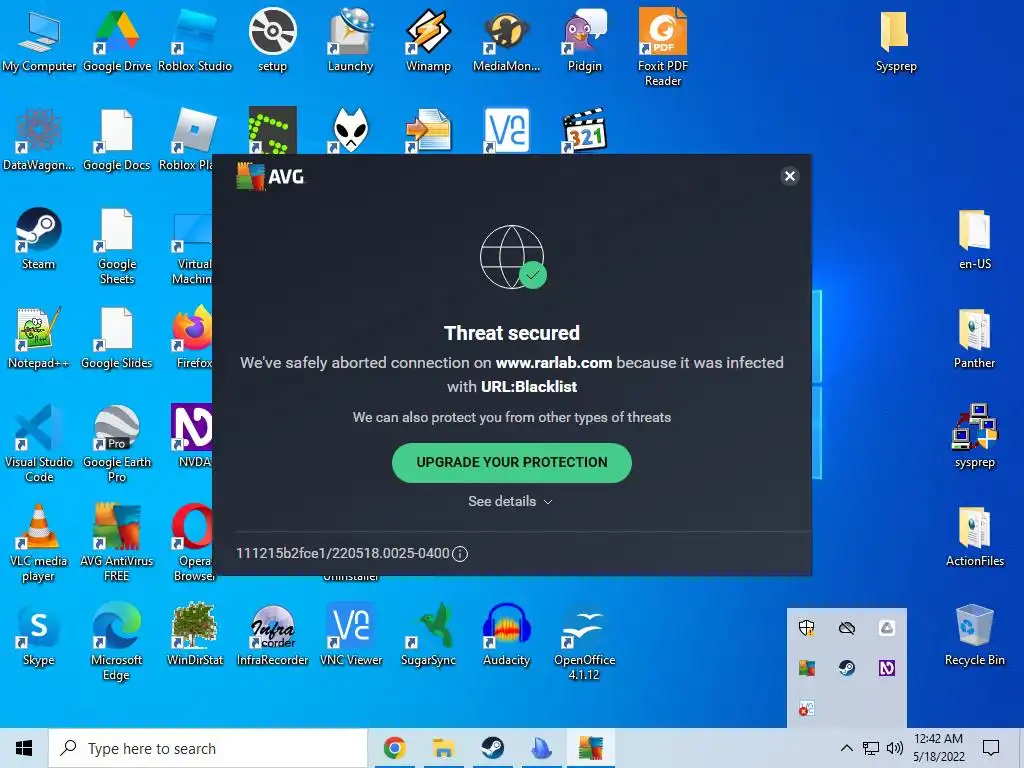Open Google Drive desktop shortcut
The width and height of the screenshot is (1024, 768).
[x=117, y=41]
